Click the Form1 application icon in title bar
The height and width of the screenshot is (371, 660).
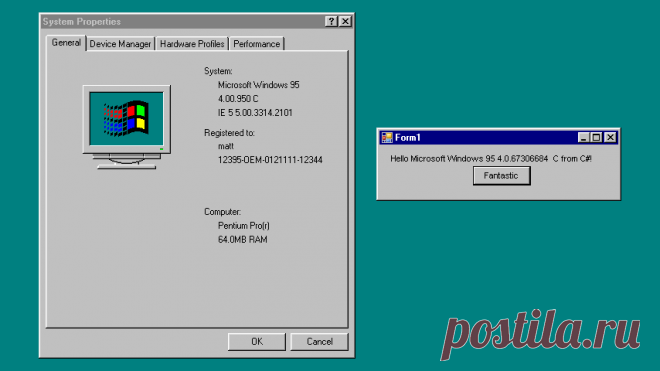point(386,138)
